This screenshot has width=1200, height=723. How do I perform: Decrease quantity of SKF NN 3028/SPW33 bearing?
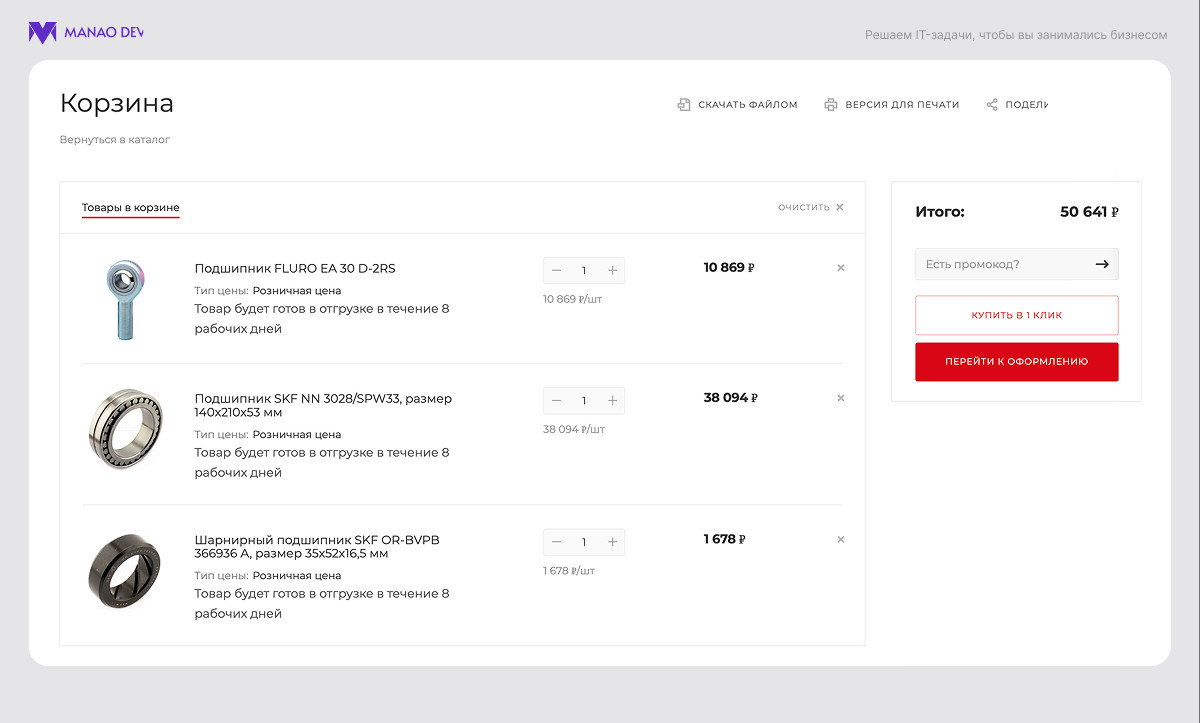[x=557, y=400]
